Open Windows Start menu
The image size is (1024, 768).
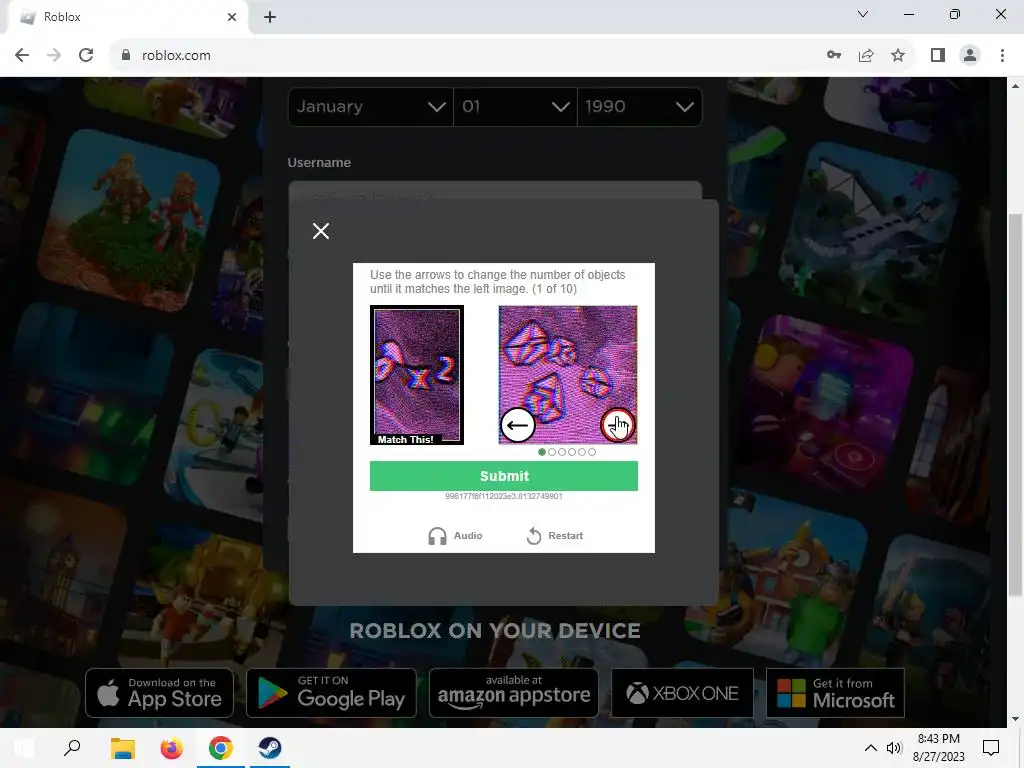pyautogui.click(x=24, y=748)
